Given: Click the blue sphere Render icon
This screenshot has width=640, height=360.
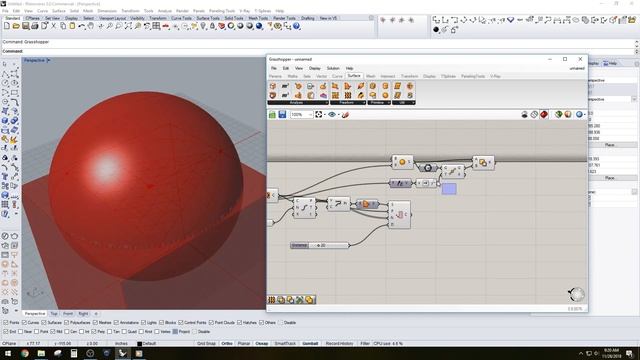Looking at the screenshot, I should tap(259, 26).
